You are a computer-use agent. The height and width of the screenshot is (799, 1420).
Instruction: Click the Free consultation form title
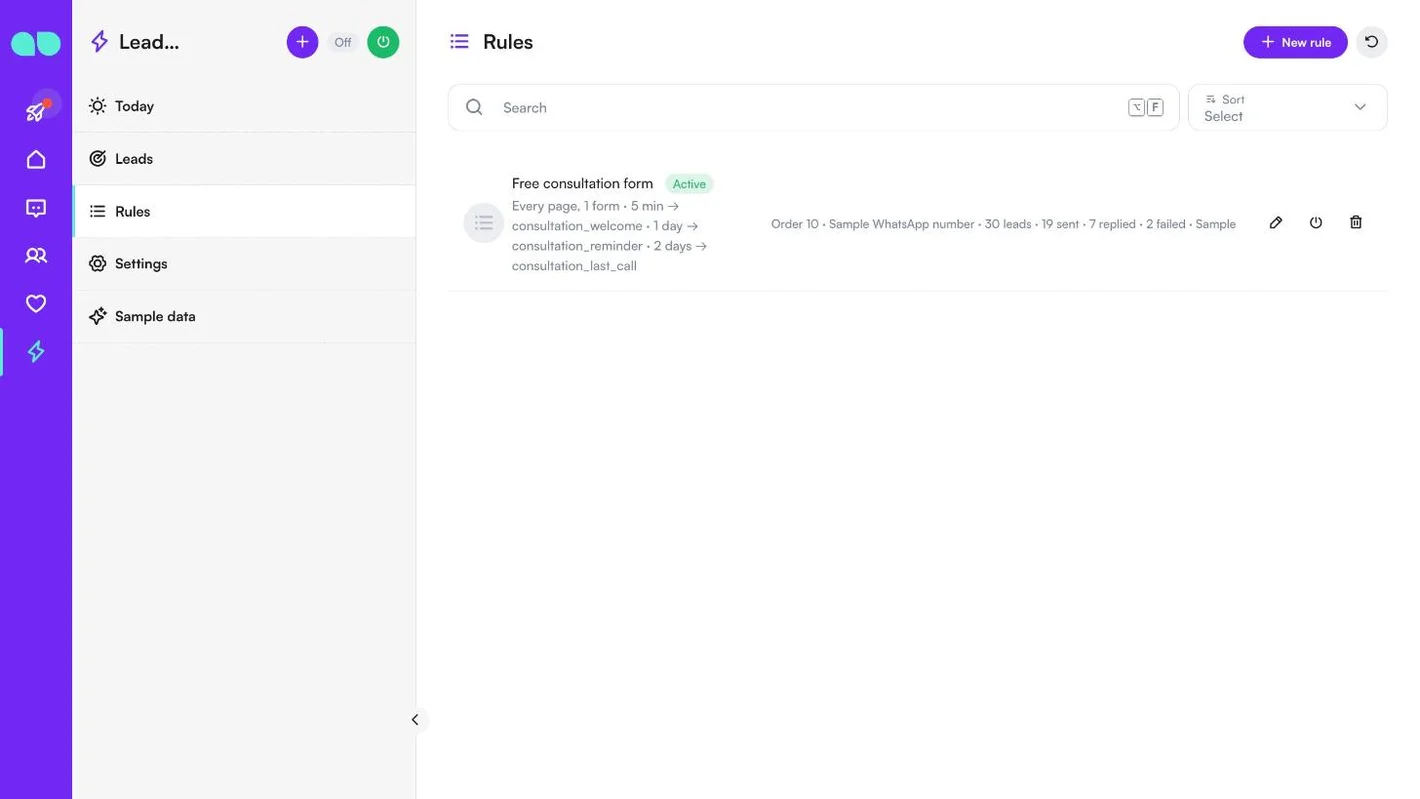(582, 184)
